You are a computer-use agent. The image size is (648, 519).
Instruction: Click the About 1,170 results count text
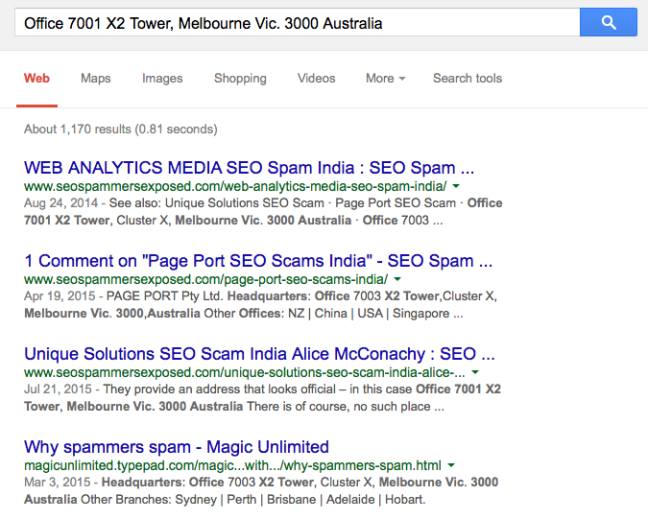pos(120,129)
